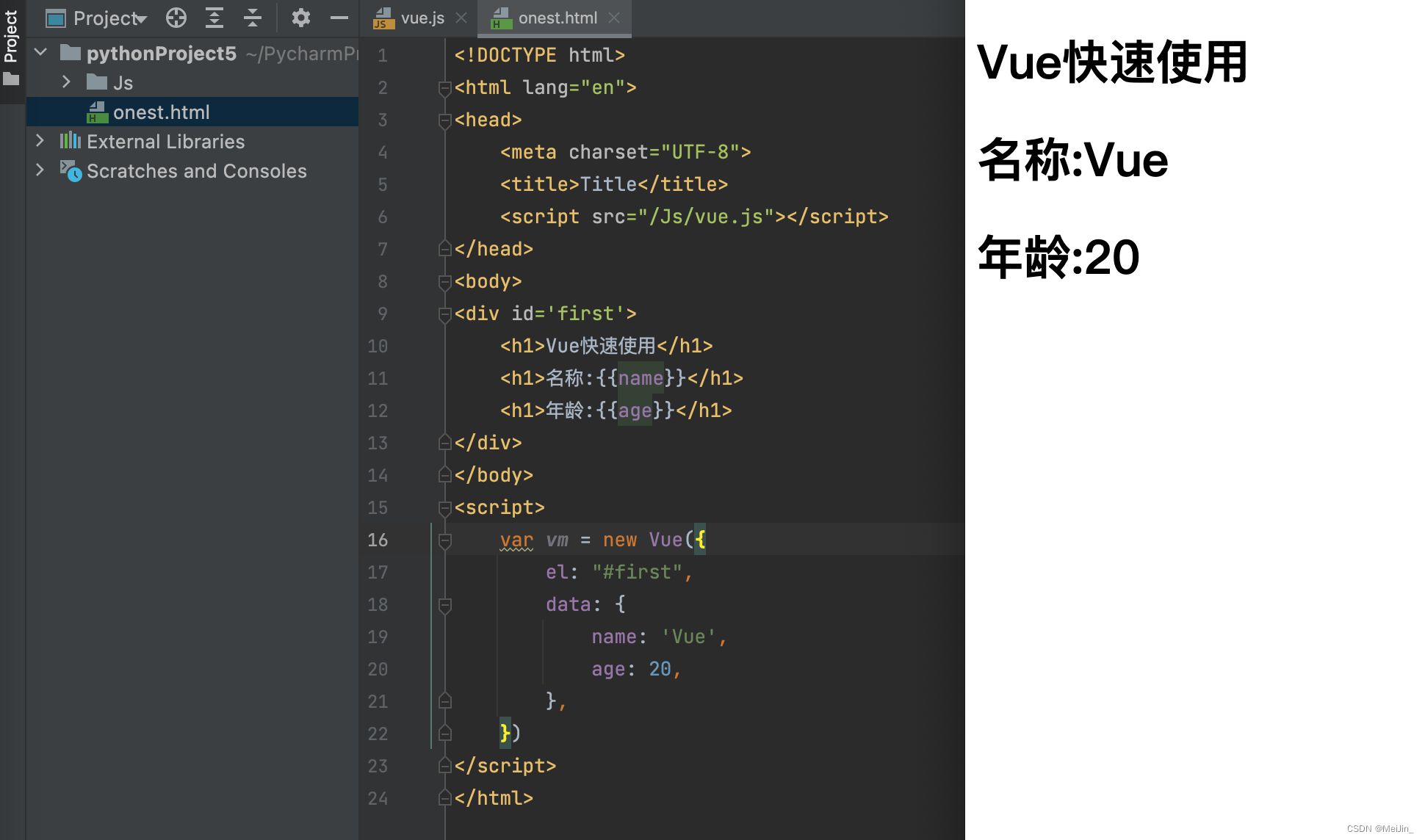This screenshot has height=840, width=1425.
Task: Click the name: 'Vue' property line
Action: tap(659, 637)
